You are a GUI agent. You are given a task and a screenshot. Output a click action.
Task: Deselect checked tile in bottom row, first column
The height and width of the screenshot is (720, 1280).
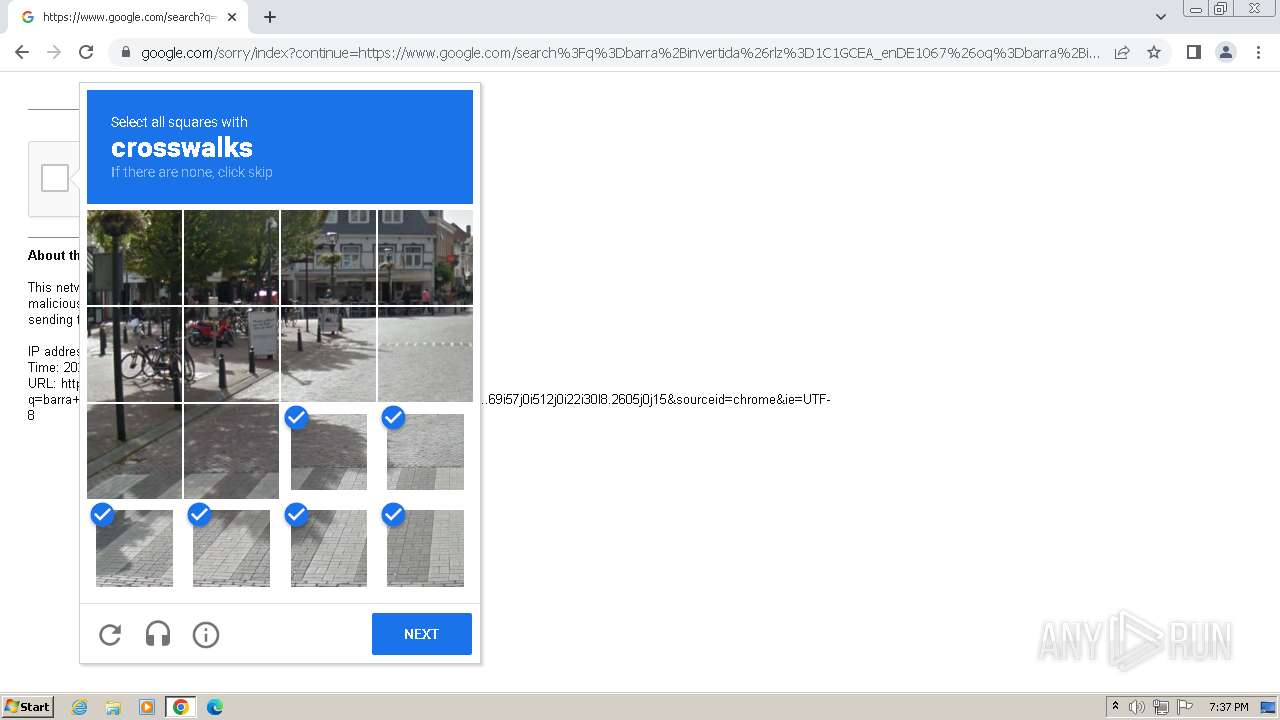click(134, 548)
